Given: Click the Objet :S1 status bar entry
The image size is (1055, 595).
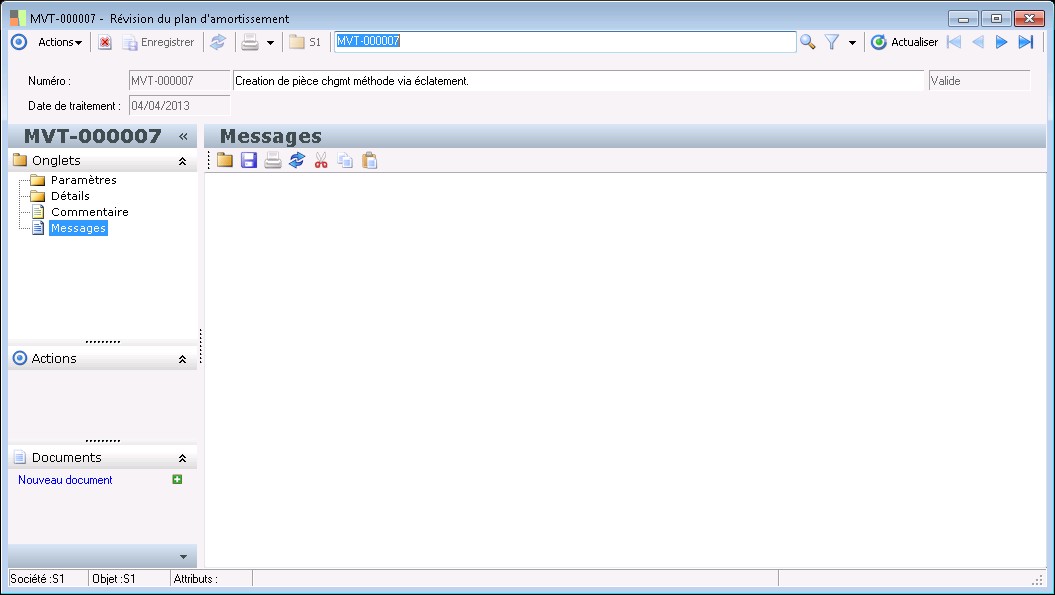Looking at the screenshot, I should (129, 578).
